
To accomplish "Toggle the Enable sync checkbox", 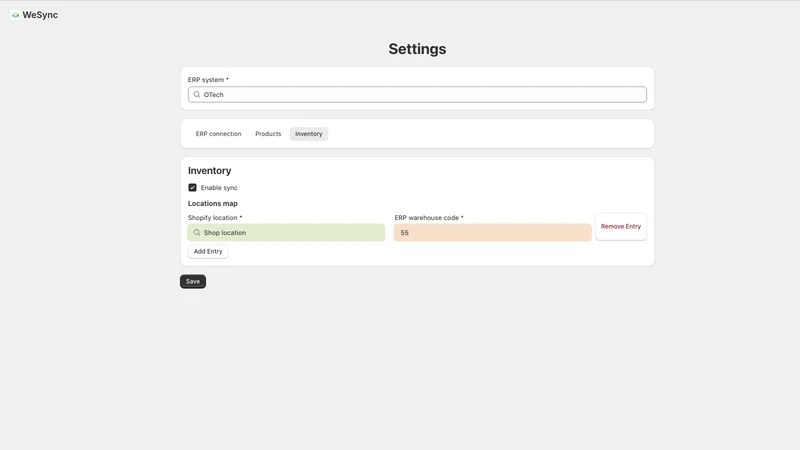I will 192,188.
